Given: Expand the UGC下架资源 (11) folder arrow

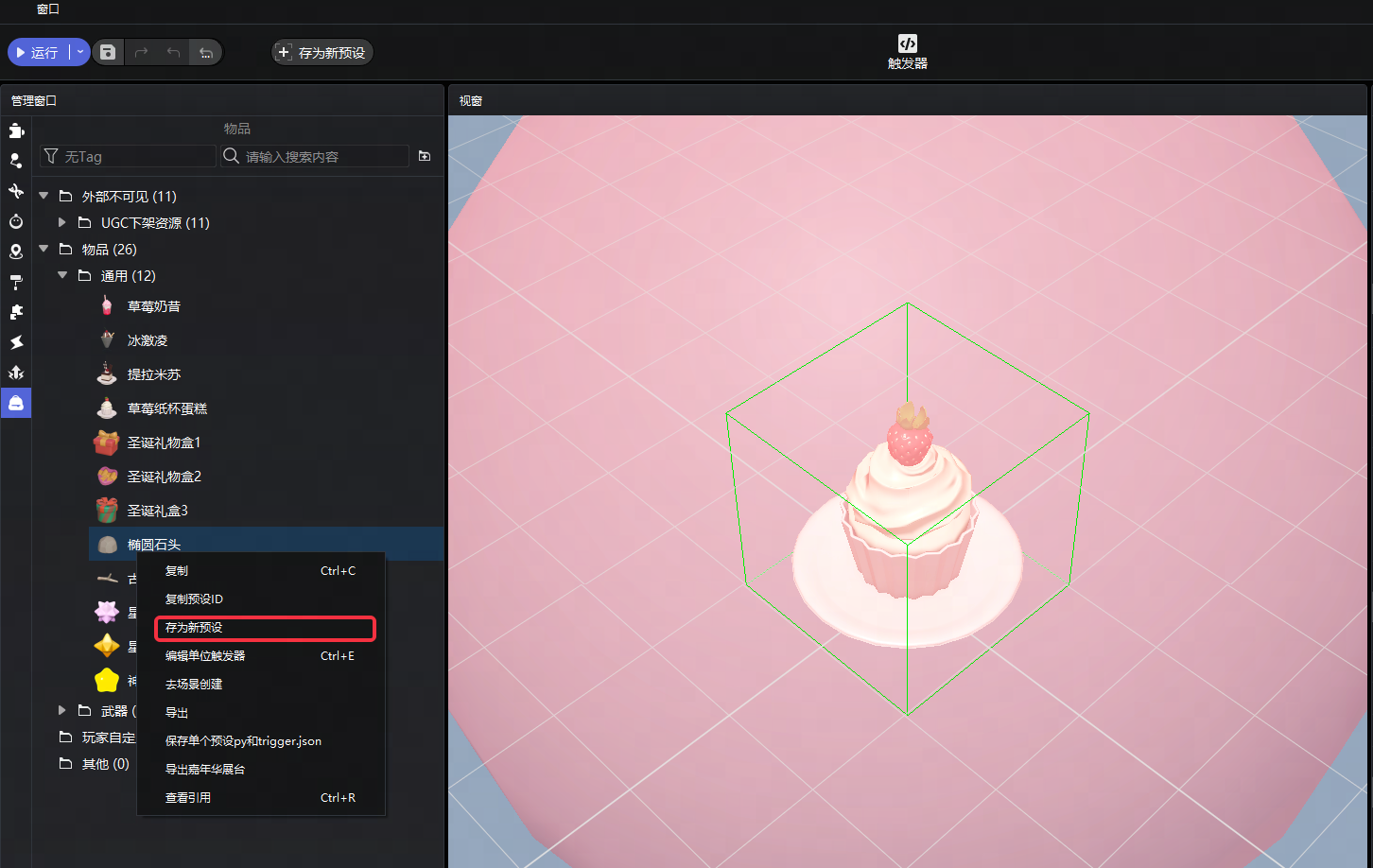Looking at the screenshot, I should coord(62,222).
